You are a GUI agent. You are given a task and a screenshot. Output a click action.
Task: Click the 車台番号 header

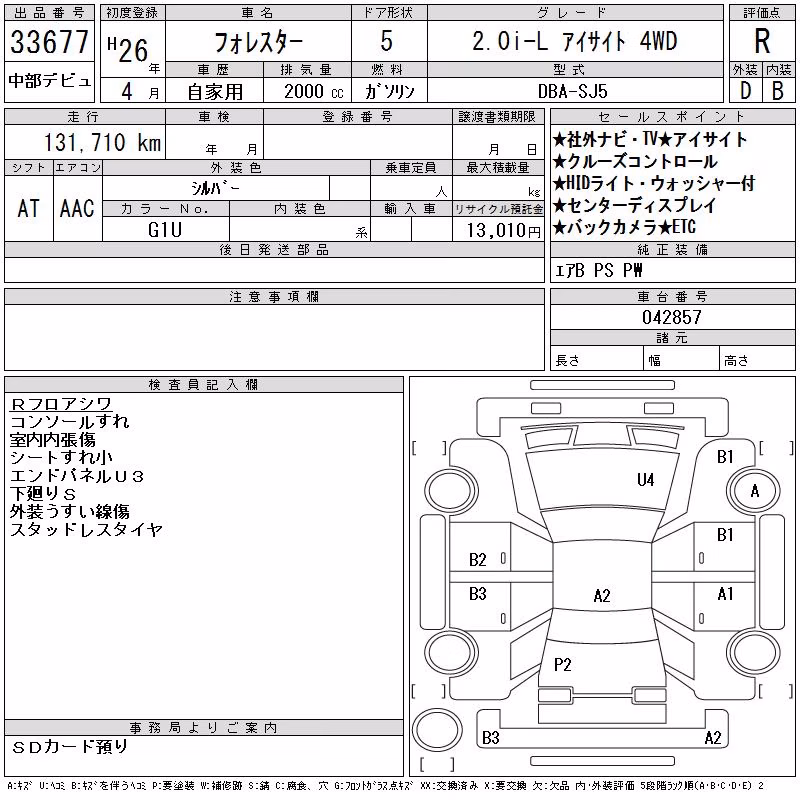tap(672, 297)
